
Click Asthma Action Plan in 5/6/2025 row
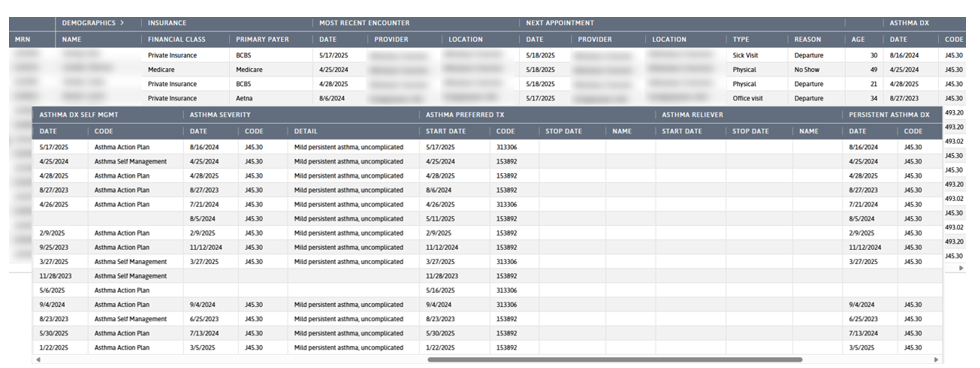click(x=122, y=291)
